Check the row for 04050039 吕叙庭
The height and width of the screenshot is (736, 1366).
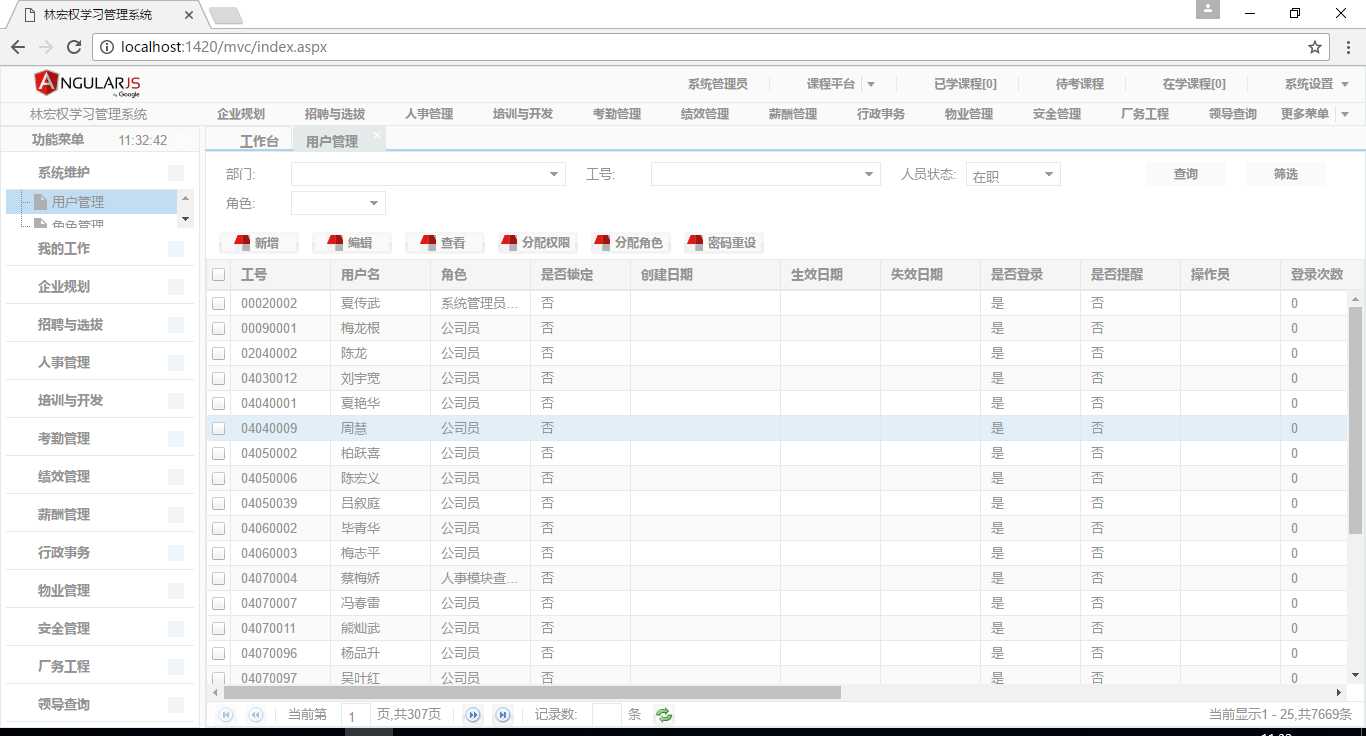pos(219,503)
